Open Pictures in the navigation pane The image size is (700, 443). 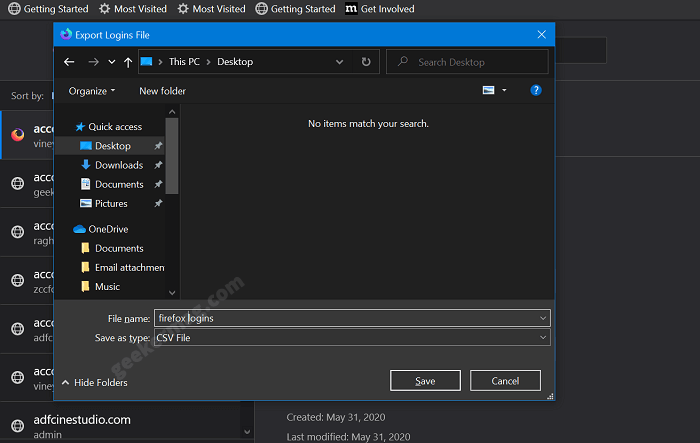click(104, 204)
